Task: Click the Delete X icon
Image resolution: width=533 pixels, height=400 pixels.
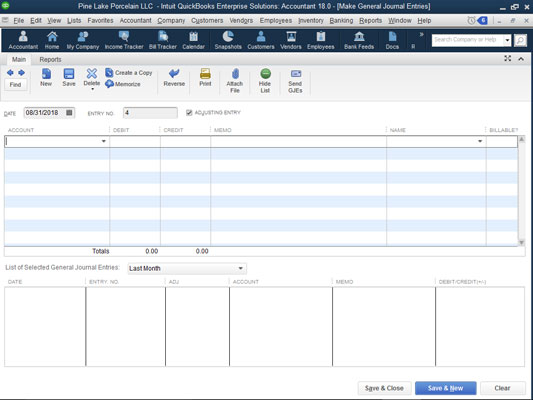Action: [92, 73]
